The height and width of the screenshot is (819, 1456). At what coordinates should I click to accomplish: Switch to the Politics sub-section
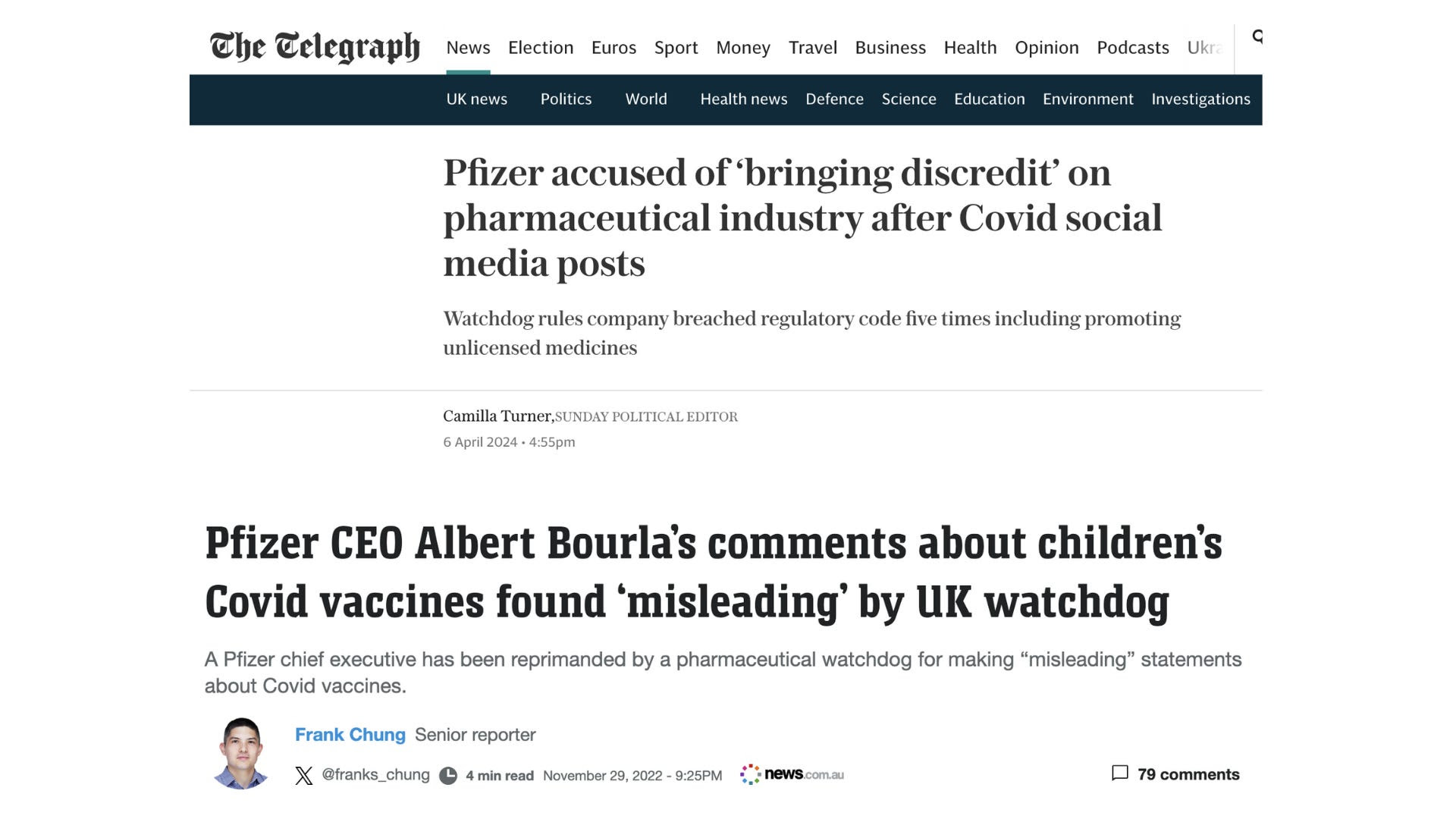(566, 99)
